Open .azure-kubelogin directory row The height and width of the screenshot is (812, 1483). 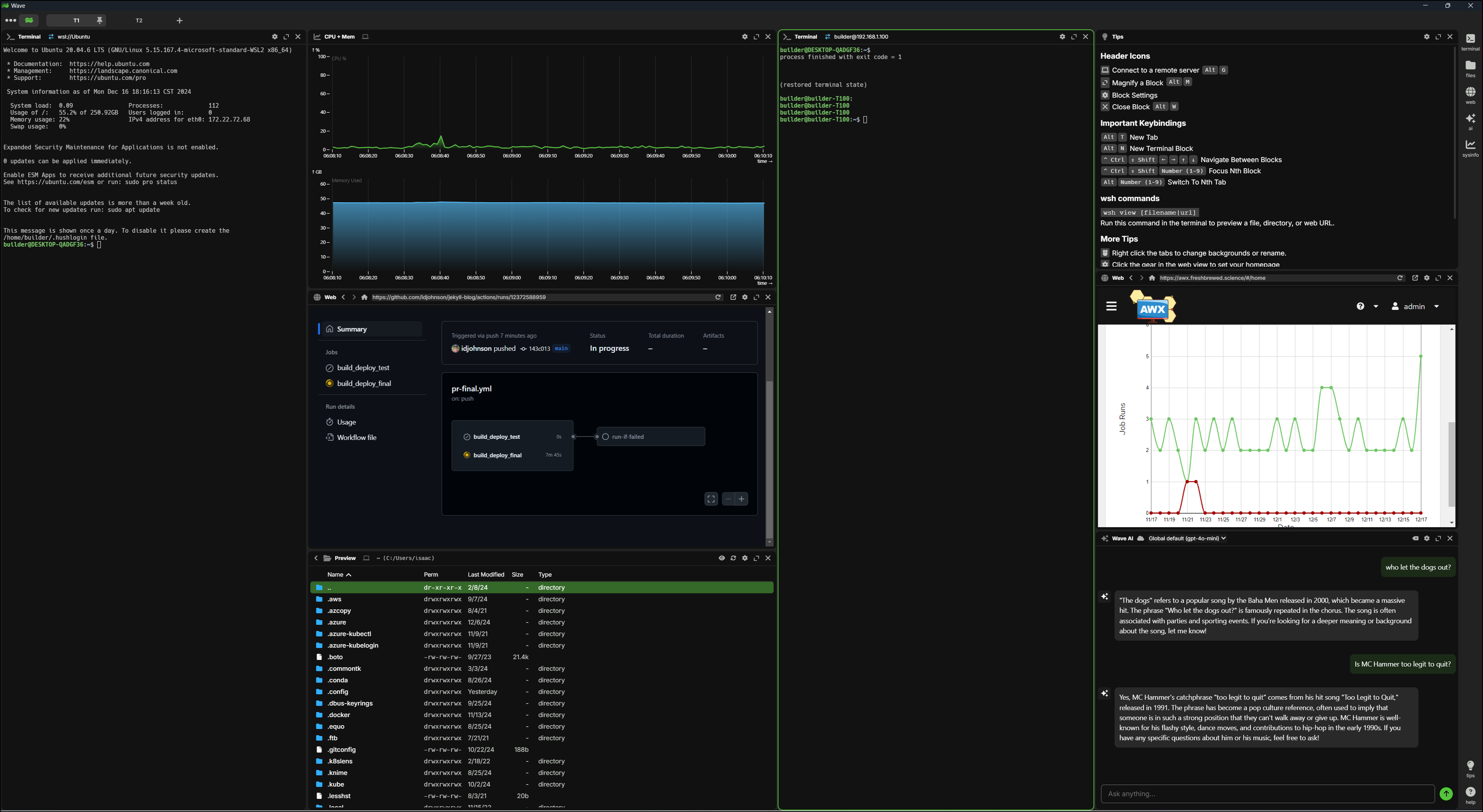(541, 646)
